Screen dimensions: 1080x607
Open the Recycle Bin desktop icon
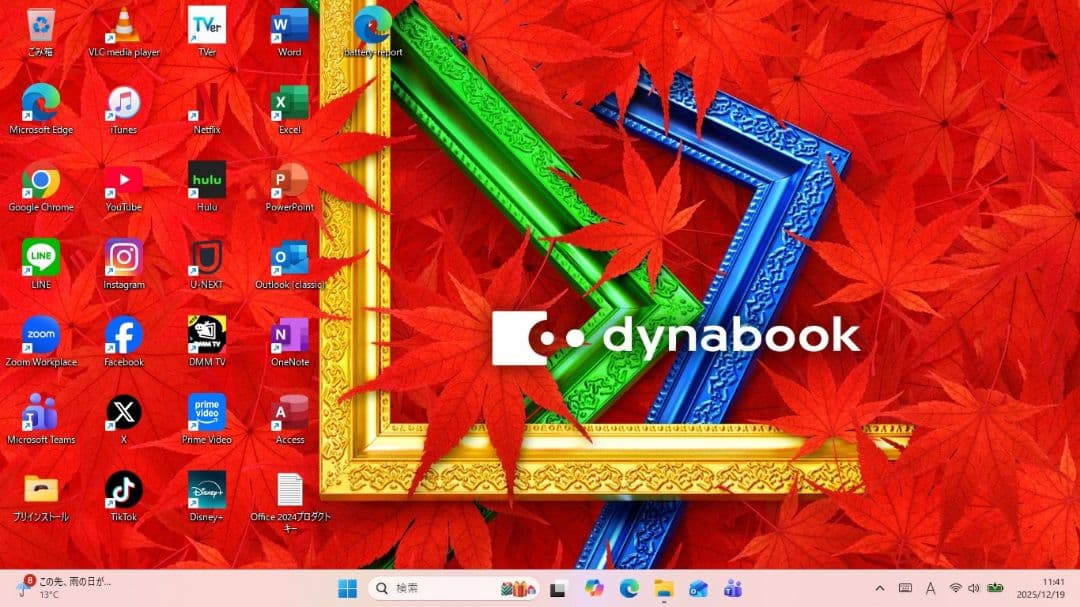[41, 31]
